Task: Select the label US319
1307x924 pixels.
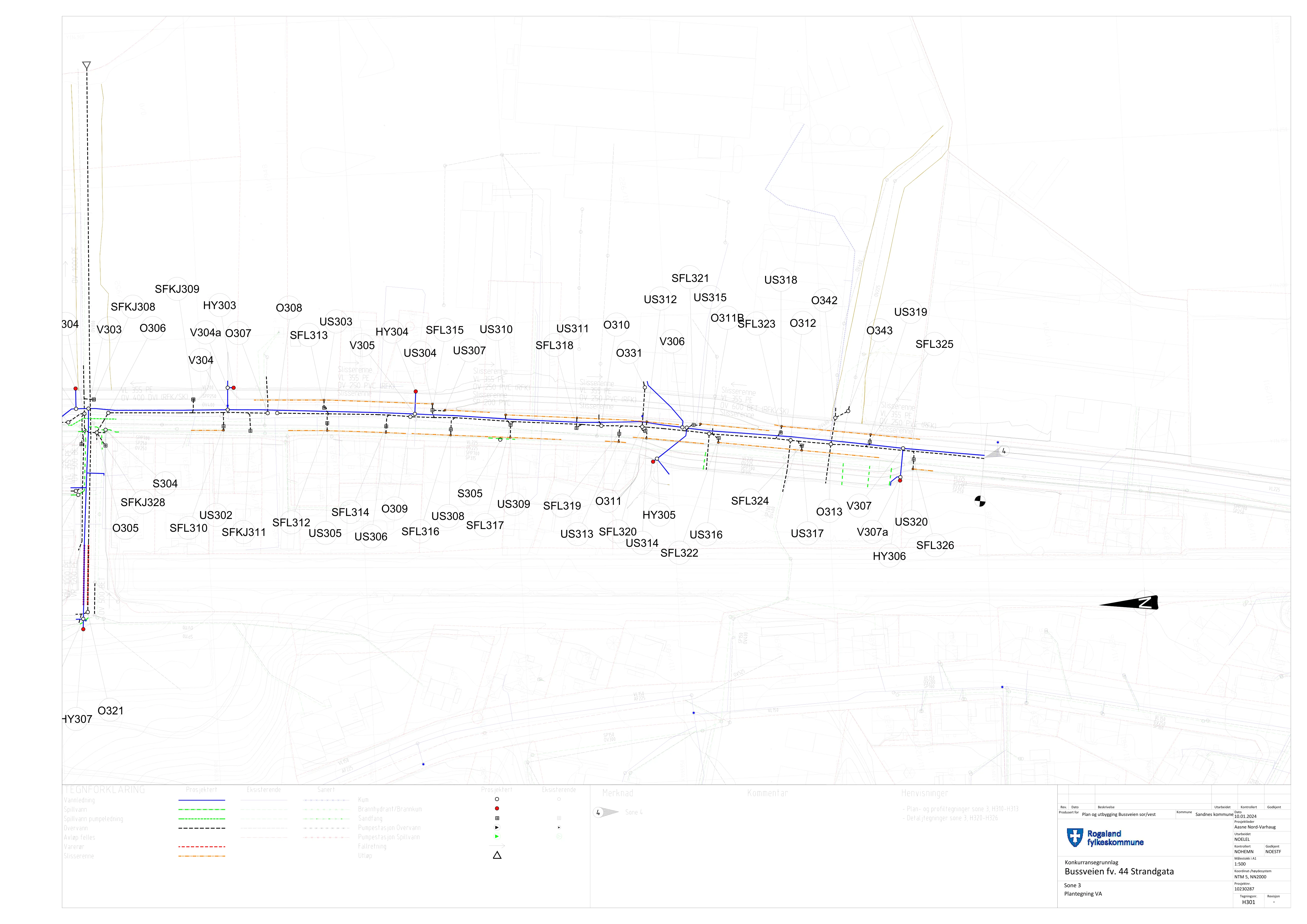Action: (910, 312)
